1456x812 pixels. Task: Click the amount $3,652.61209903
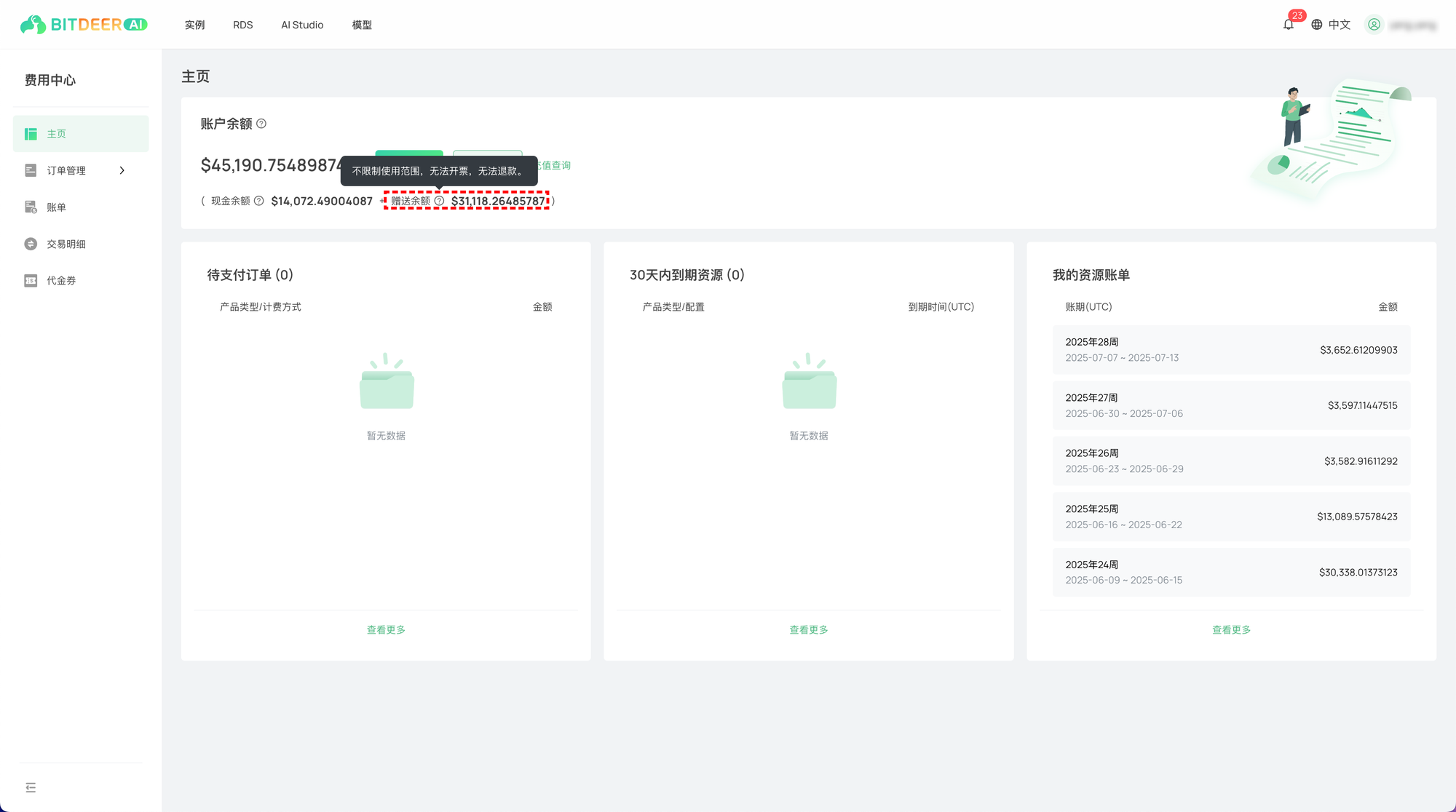[1358, 350]
